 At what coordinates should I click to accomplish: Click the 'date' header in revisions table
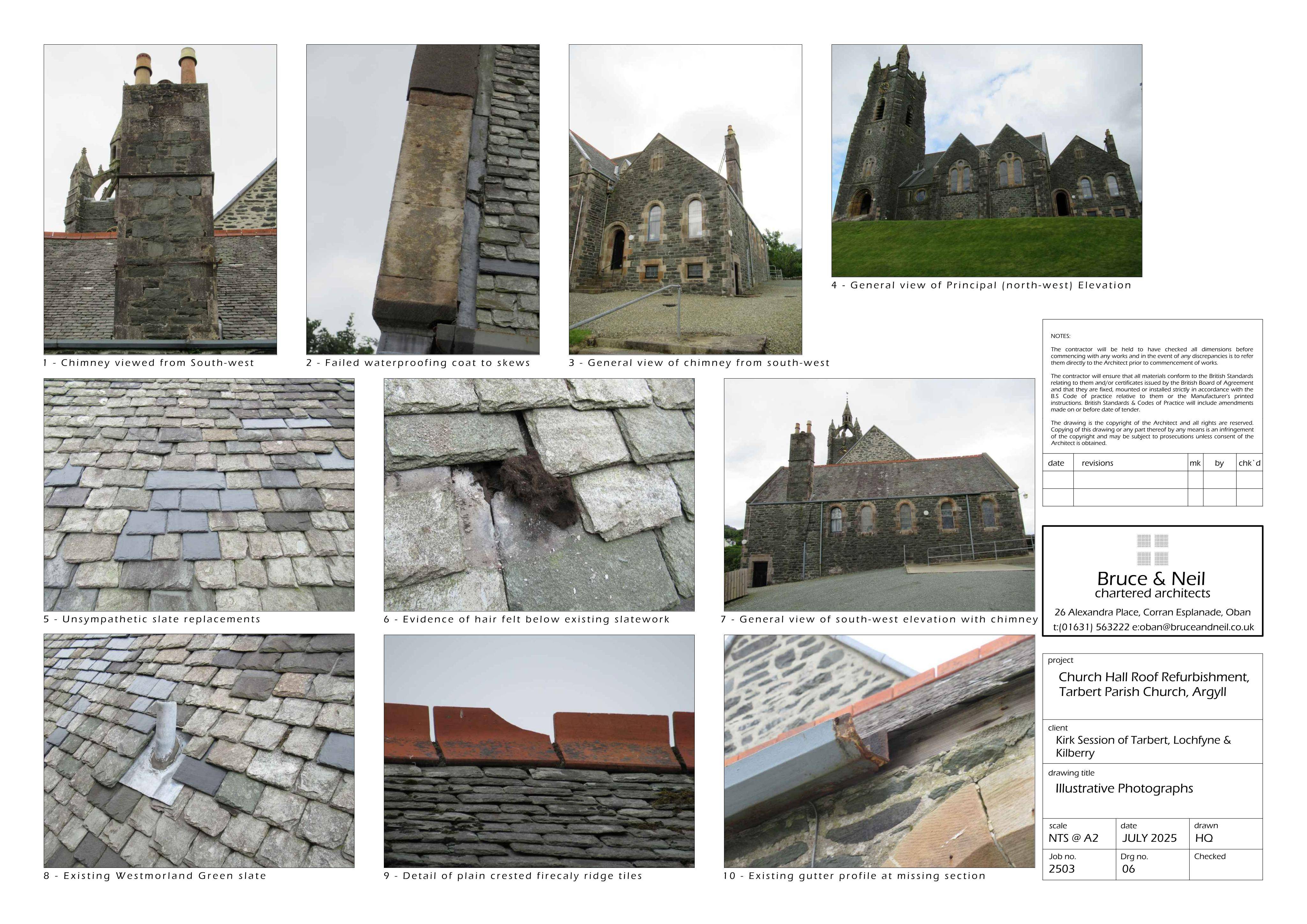(1056, 463)
